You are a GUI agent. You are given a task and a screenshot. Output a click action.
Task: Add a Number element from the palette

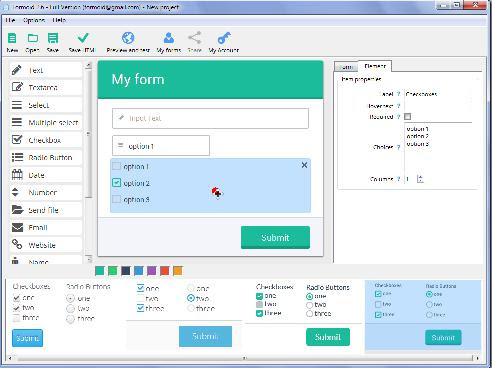click(46, 192)
